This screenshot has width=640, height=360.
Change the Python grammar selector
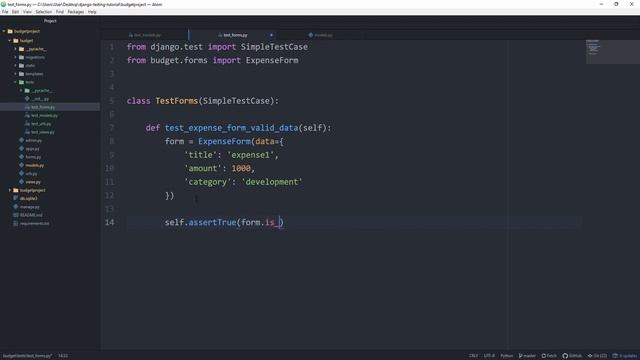pyautogui.click(x=507, y=356)
